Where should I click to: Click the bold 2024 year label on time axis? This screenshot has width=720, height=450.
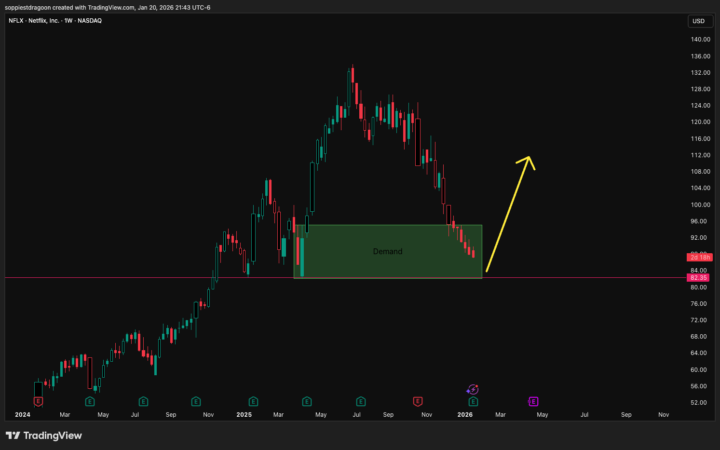click(x=22, y=415)
